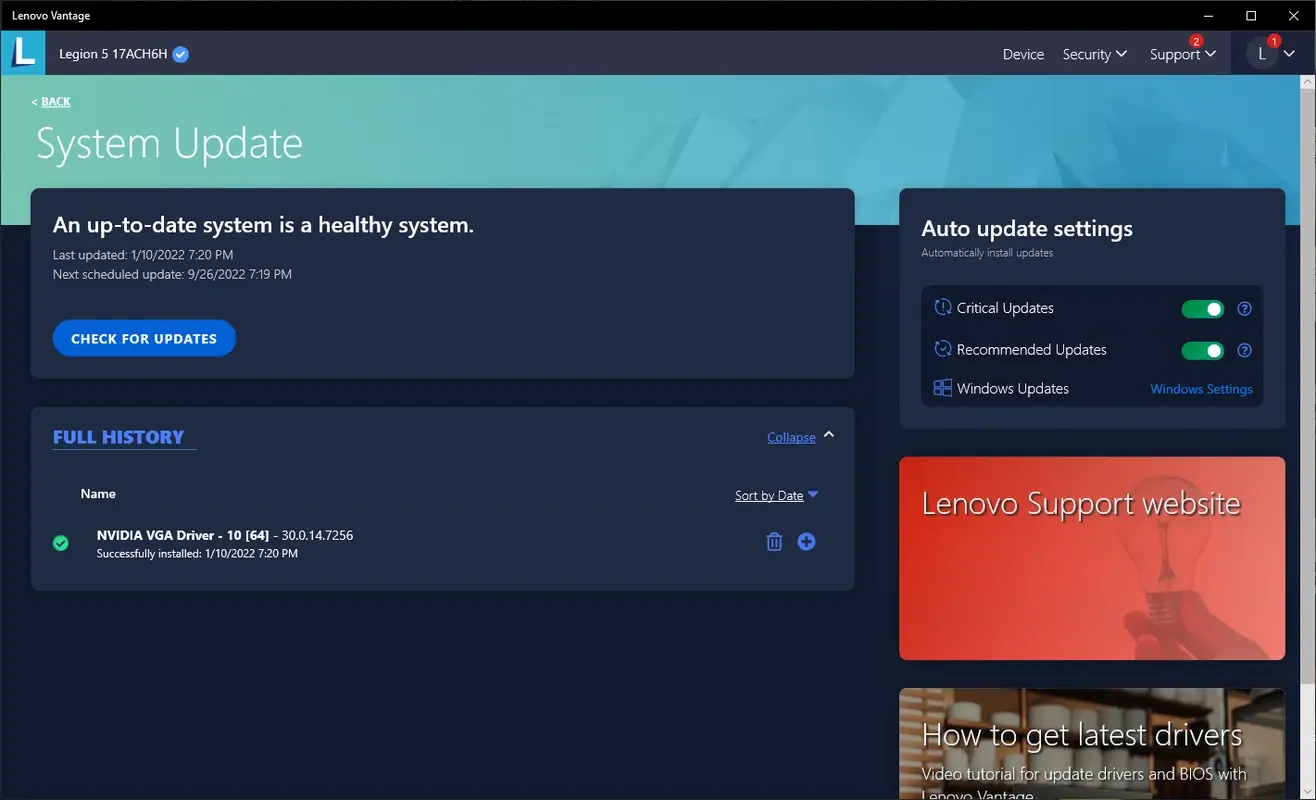Disable the Critical Updates auto-install toggle
This screenshot has height=800, width=1316.
pyautogui.click(x=1201, y=309)
